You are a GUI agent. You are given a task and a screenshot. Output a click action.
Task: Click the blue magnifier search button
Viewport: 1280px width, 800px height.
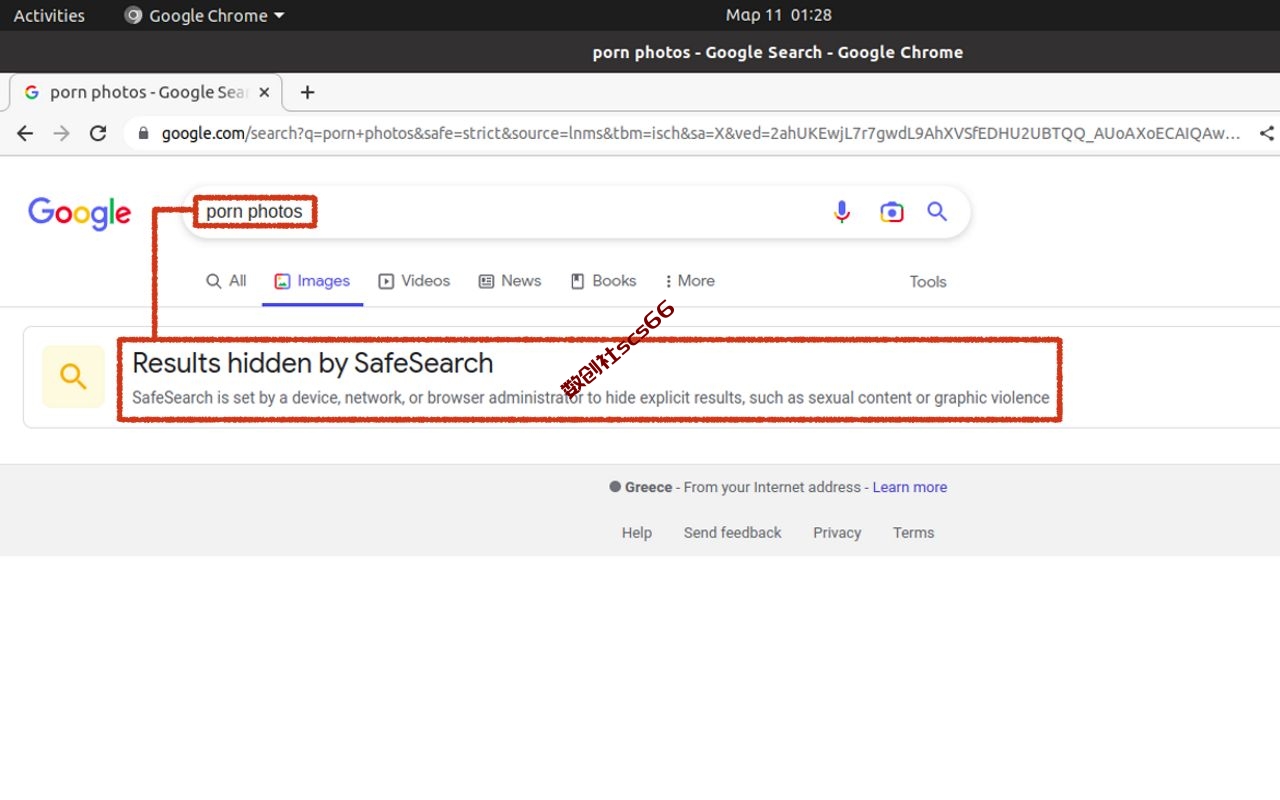937,211
